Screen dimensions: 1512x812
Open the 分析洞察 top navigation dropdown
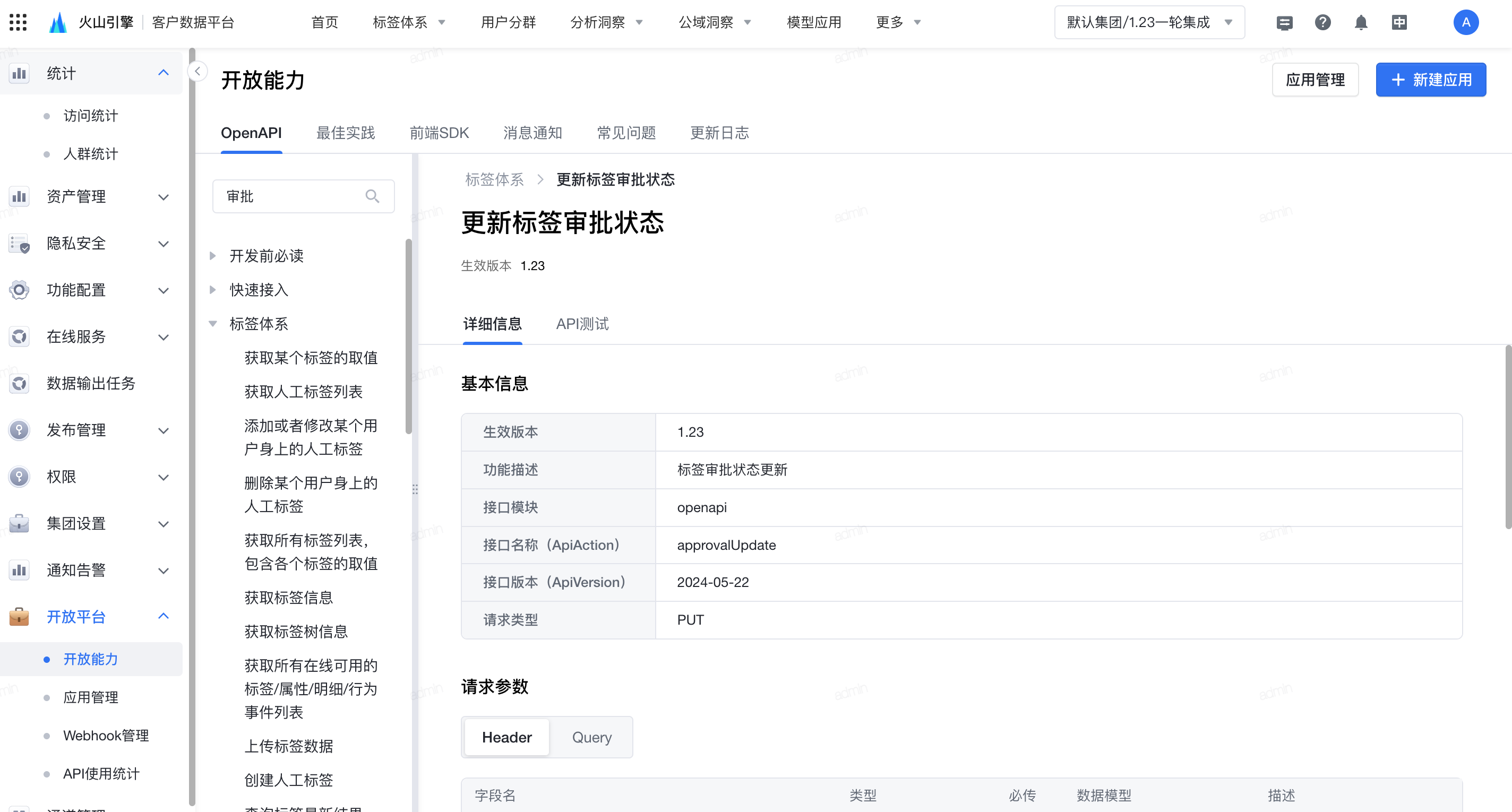[x=607, y=22]
